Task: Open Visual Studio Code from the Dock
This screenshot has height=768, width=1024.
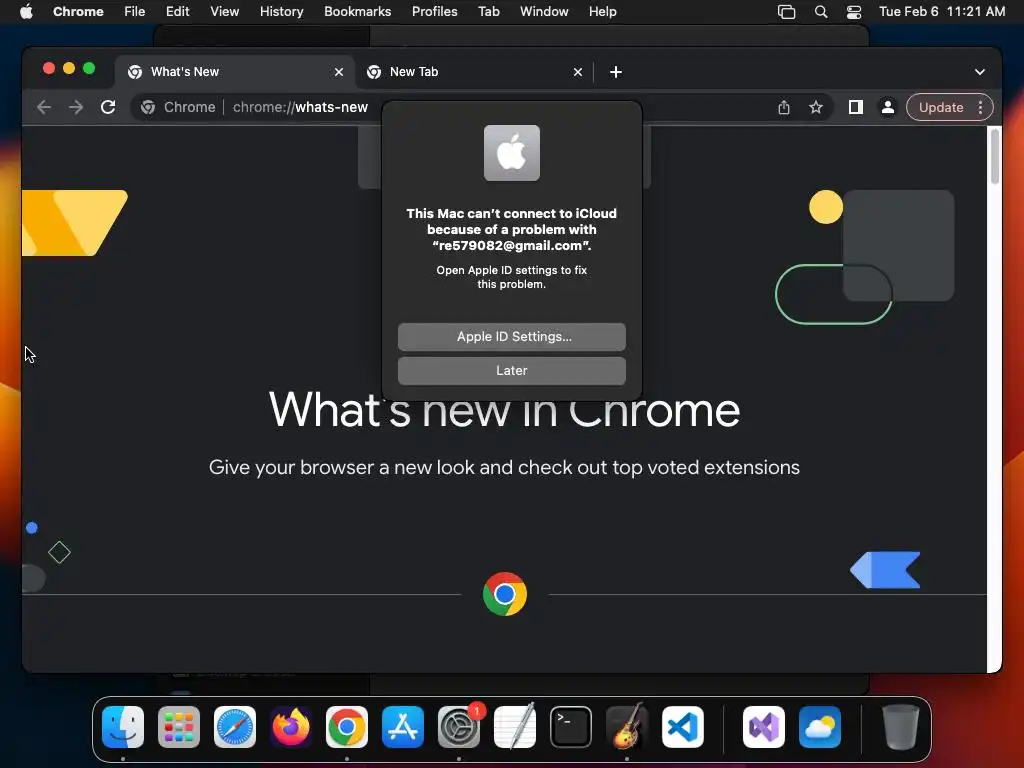Action: tap(682, 727)
